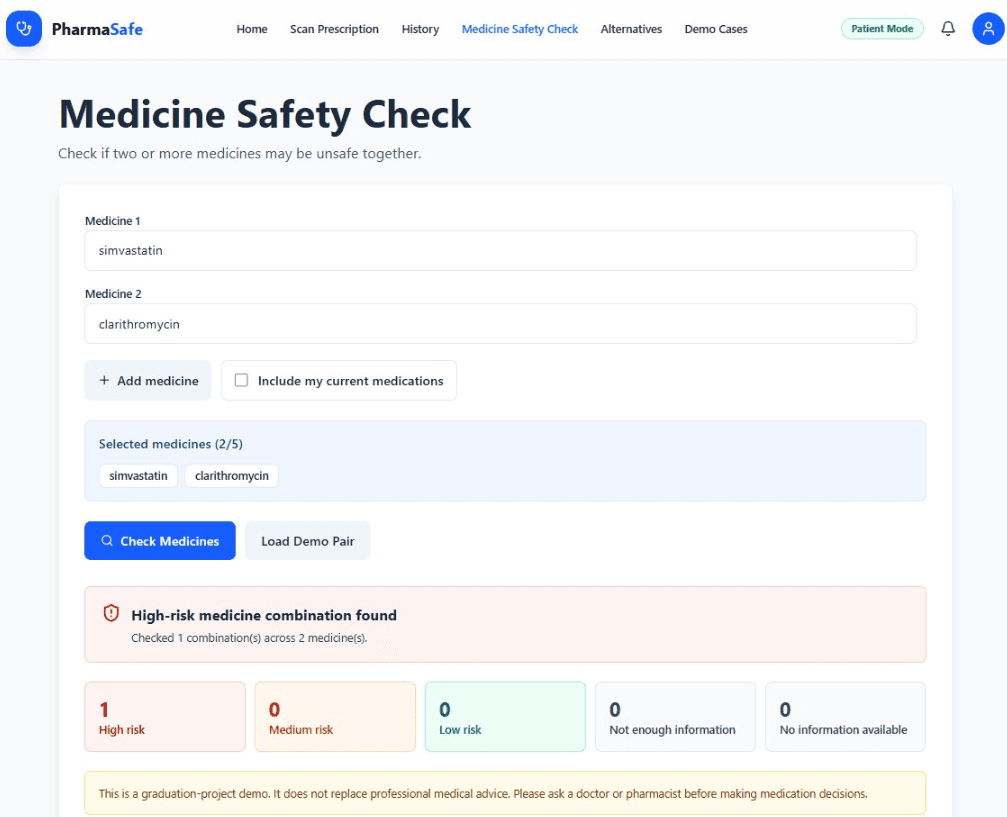This screenshot has width=1007, height=817.
Task: Click the graduation-project demo disclaimer text
Action: [x=483, y=794]
